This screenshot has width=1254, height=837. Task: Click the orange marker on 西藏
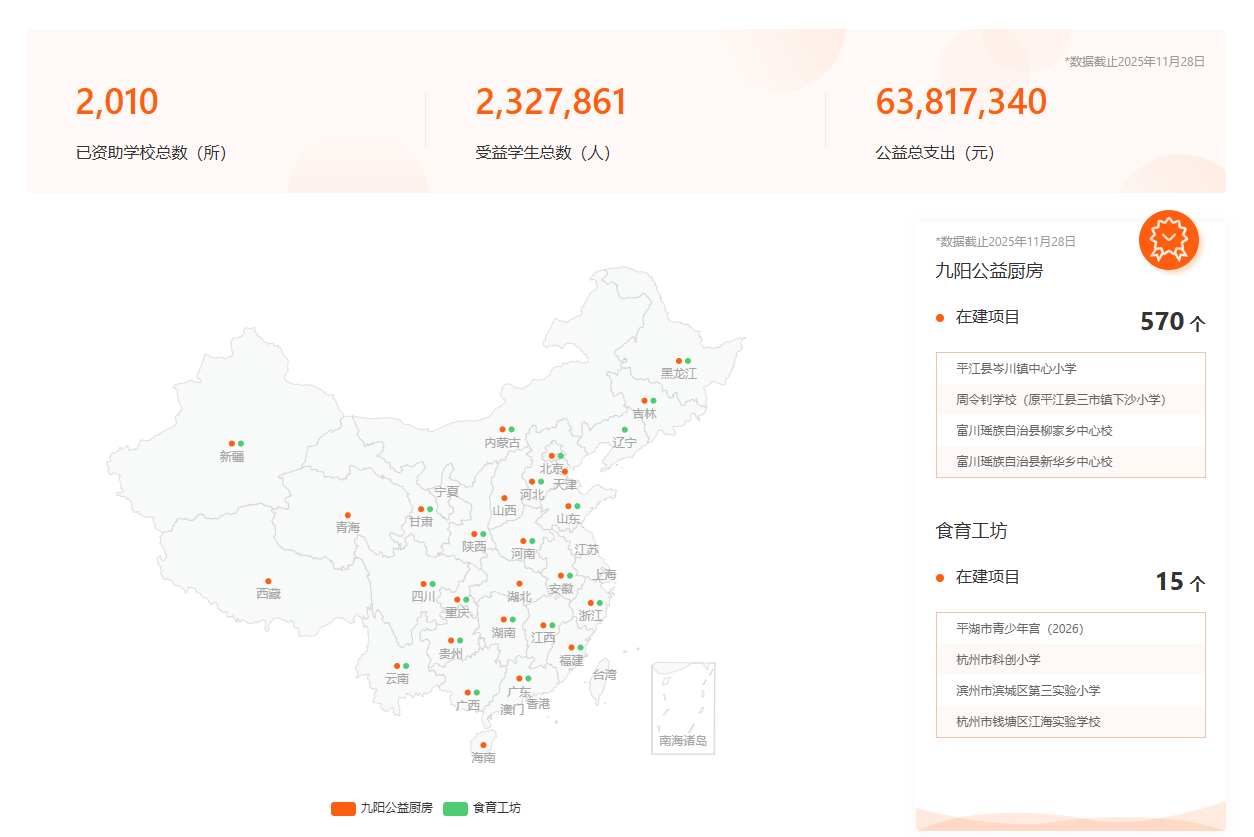click(x=268, y=581)
